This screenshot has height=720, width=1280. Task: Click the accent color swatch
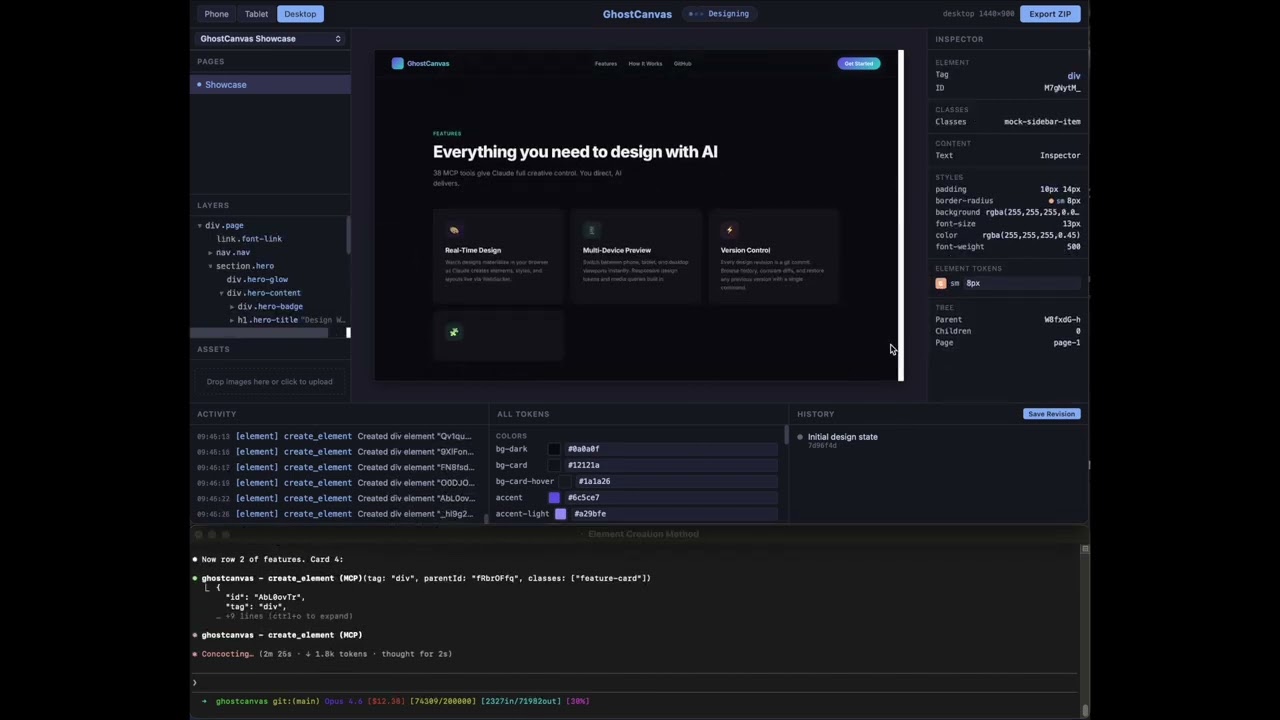pos(554,498)
